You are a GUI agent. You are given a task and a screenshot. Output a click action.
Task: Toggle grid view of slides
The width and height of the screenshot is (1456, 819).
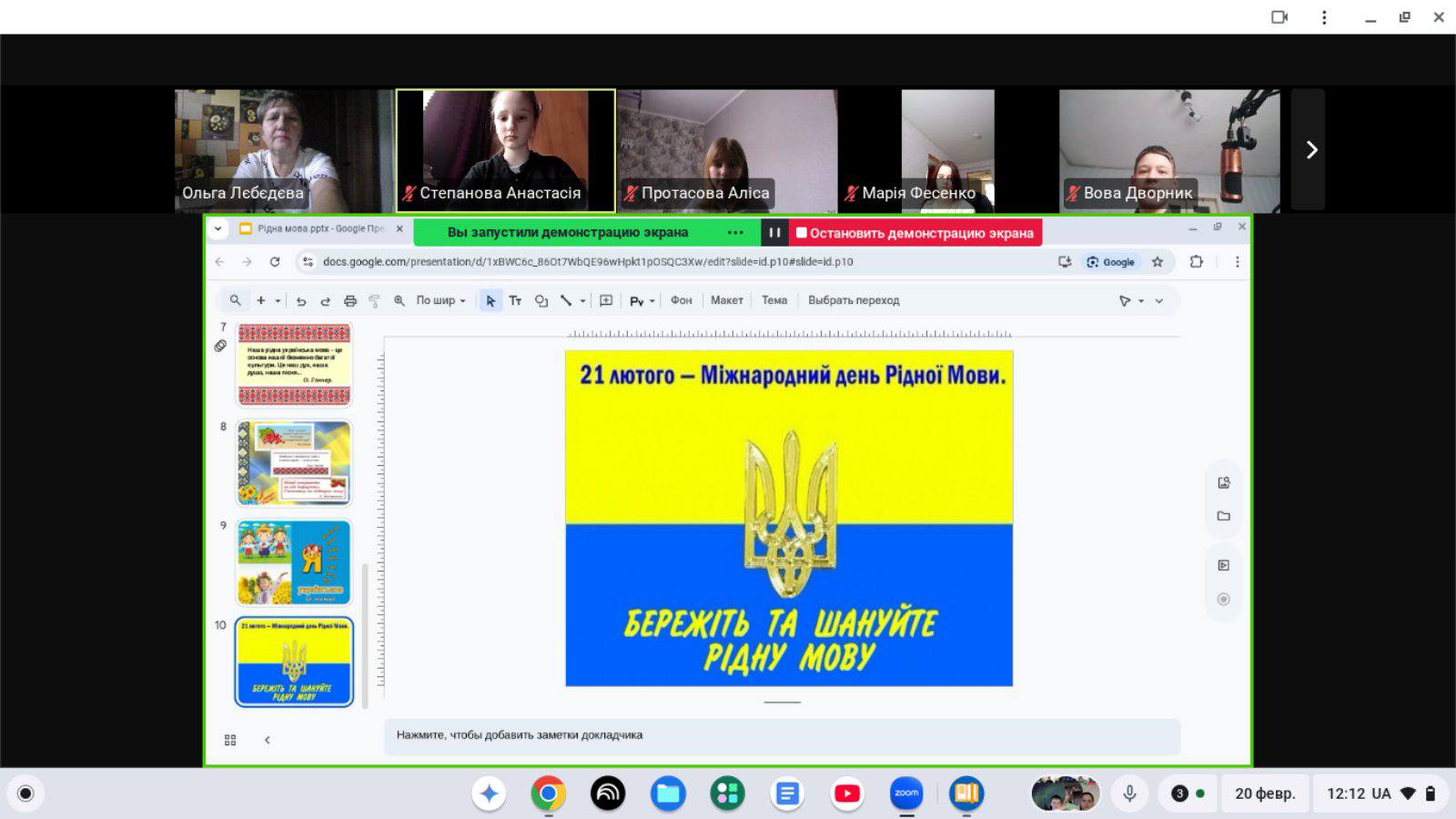pos(230,740)
